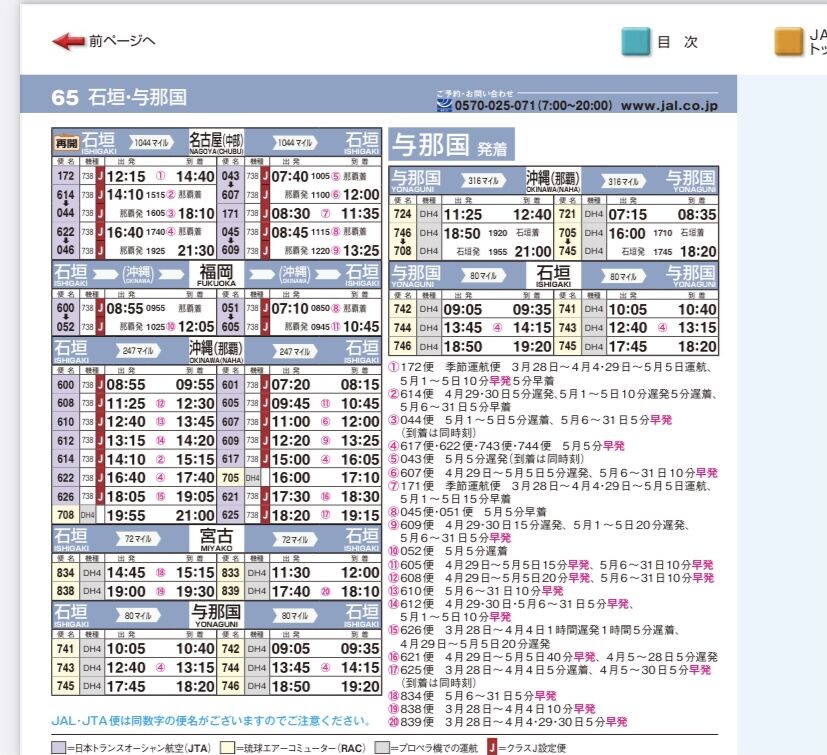This screenshot has width=827, height=755.
Task: Click the red back arrow icon
Action: (x=69, y=41)
